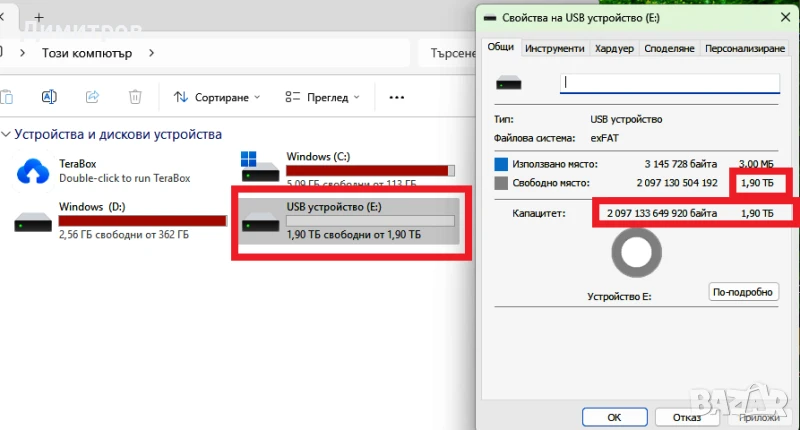800x430 pixels.
Task: Click the three-dots more options button
Action: pos(396,97)
